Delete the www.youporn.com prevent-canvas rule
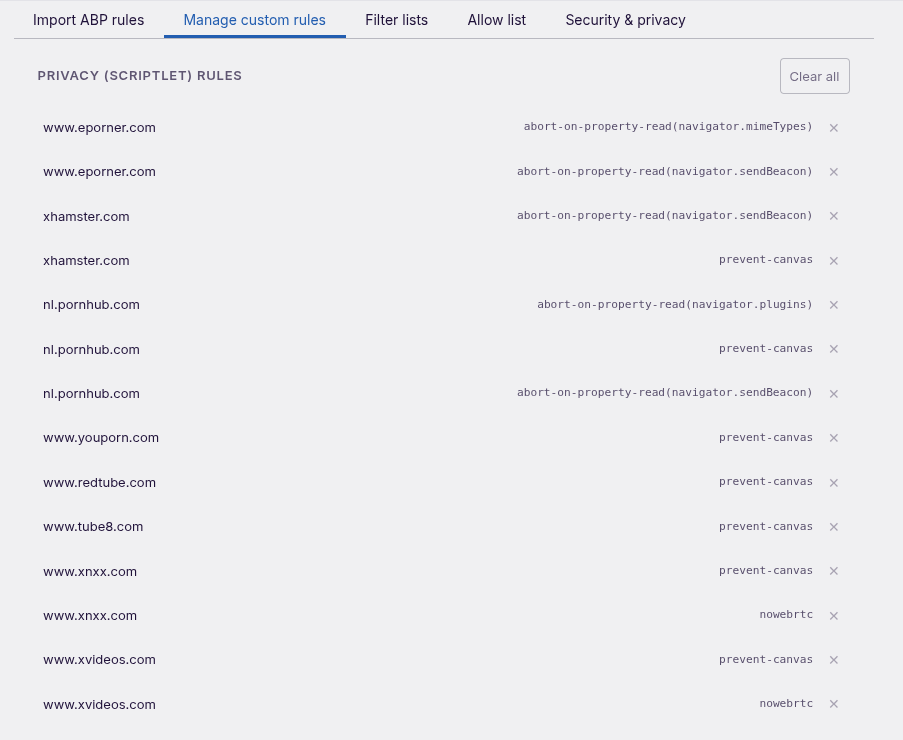Viewport: 903px width, 740px height. [x=833, y=438]
